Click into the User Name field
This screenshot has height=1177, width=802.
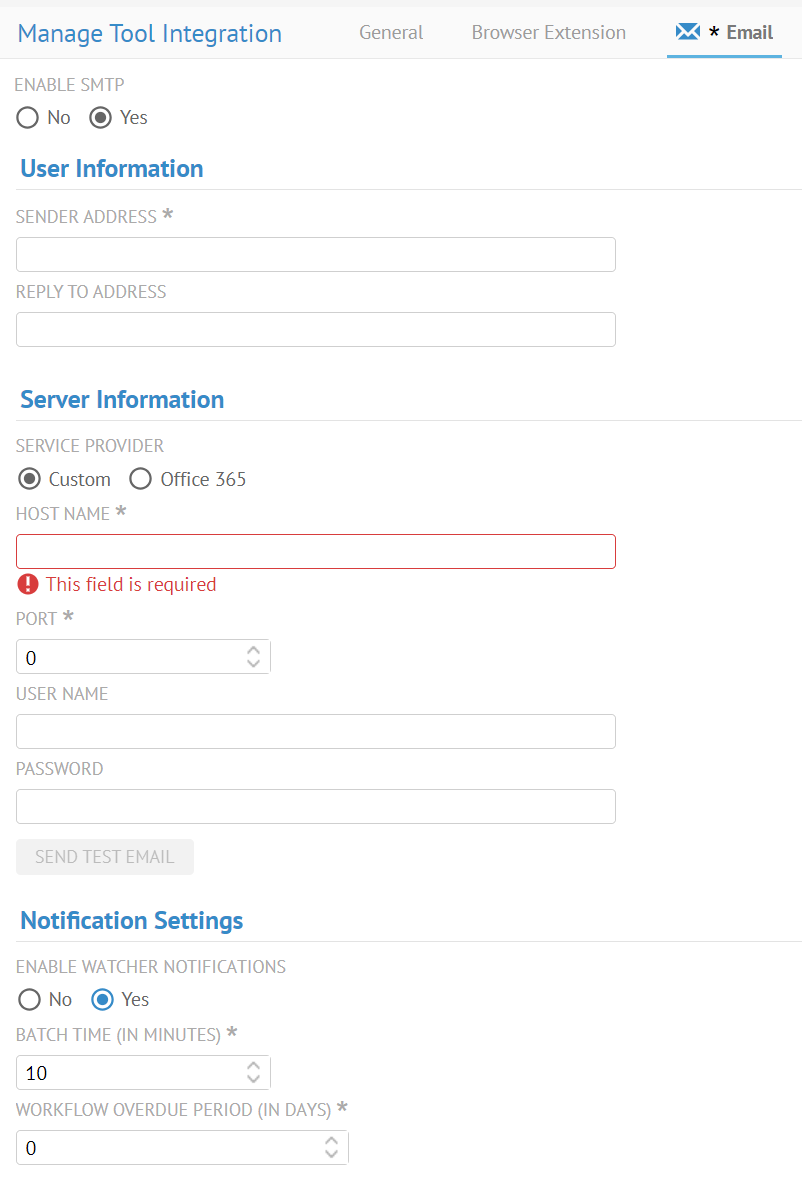tap(315, 732)
